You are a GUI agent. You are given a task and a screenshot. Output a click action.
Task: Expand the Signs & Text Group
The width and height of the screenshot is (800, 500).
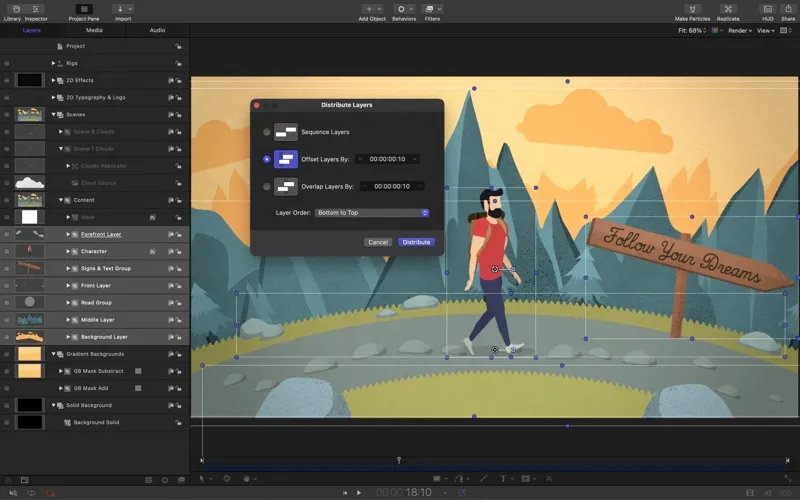pyautogui.click(x=68, y=268)
